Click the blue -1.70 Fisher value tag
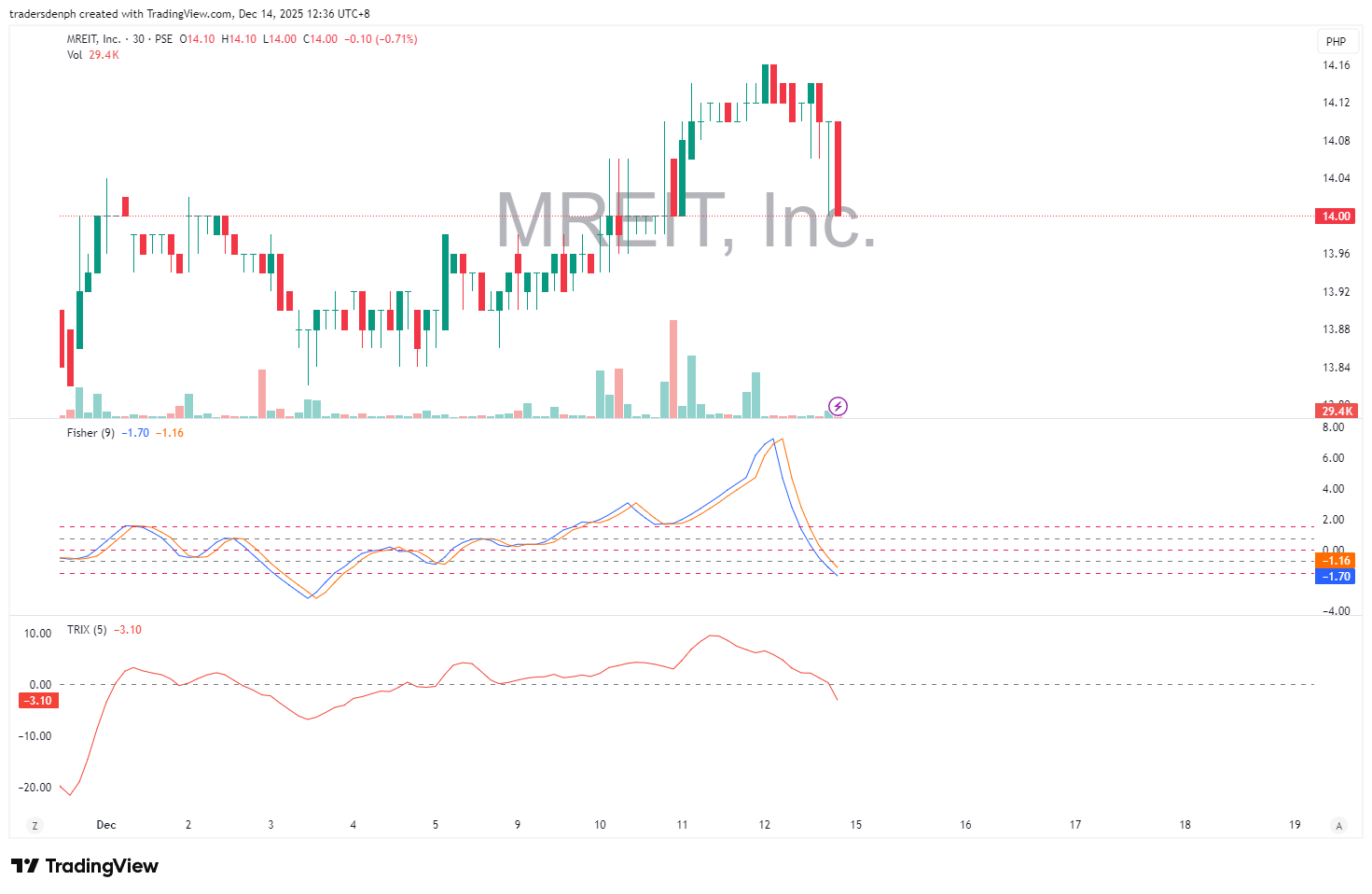Viewport: 1372px width, 894px height. coord(1335,577)
